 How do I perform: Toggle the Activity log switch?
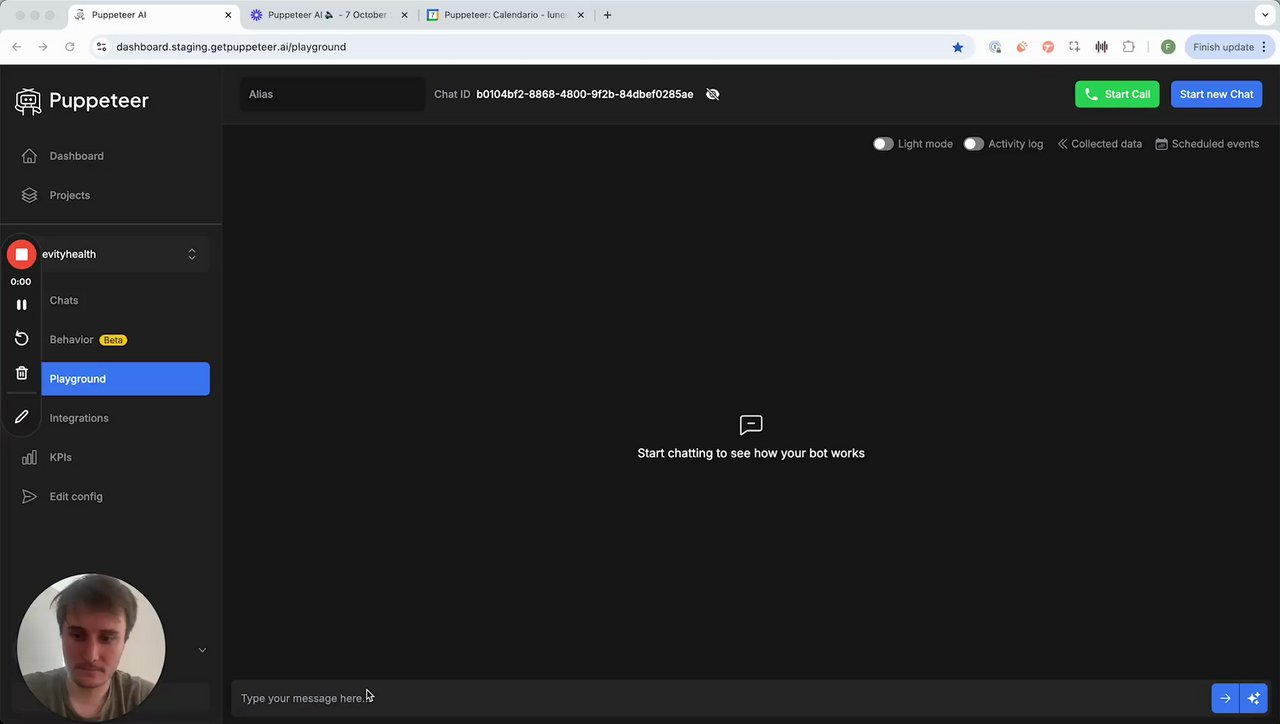pos(974,144)
